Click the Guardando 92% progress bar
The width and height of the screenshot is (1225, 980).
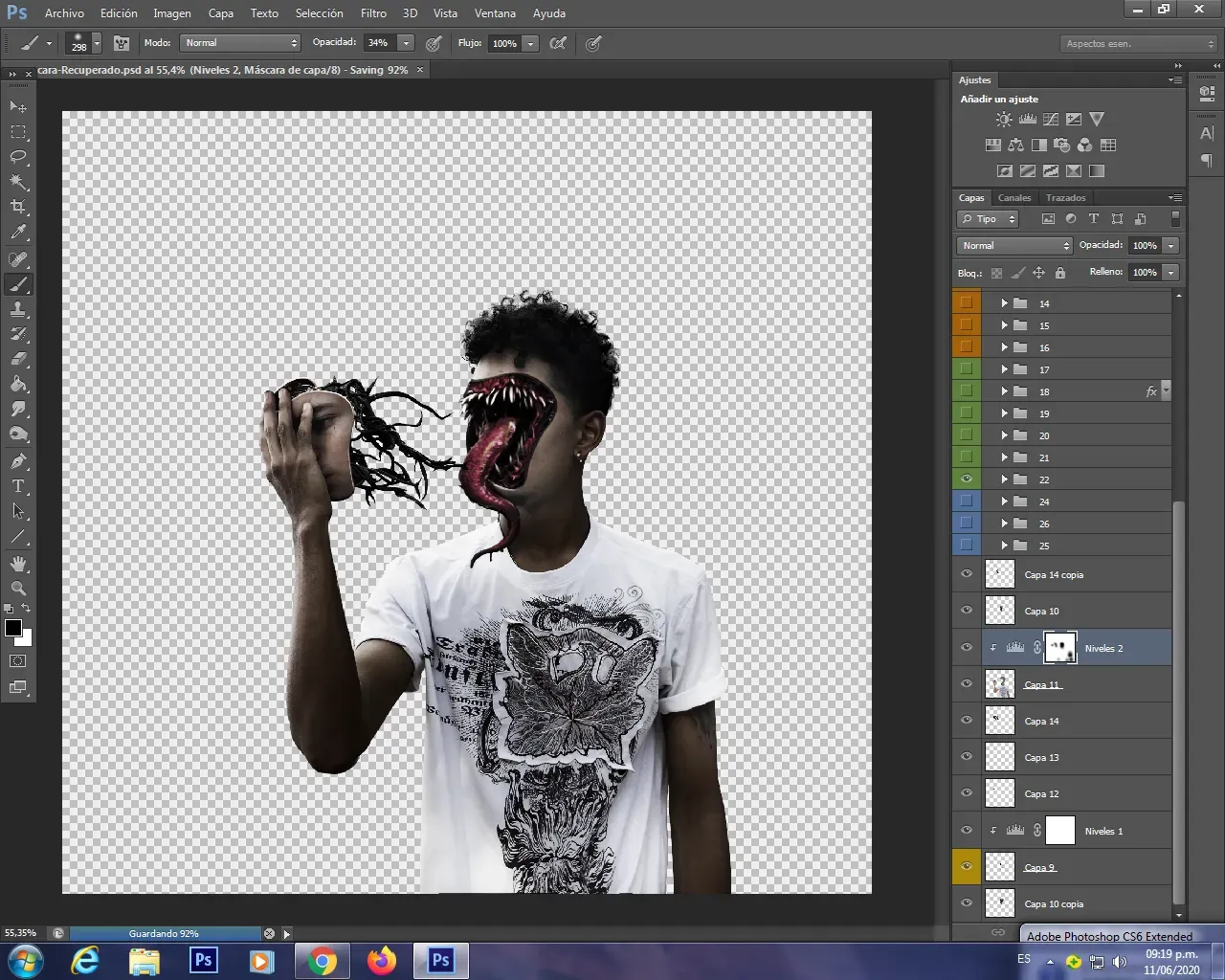164,933
